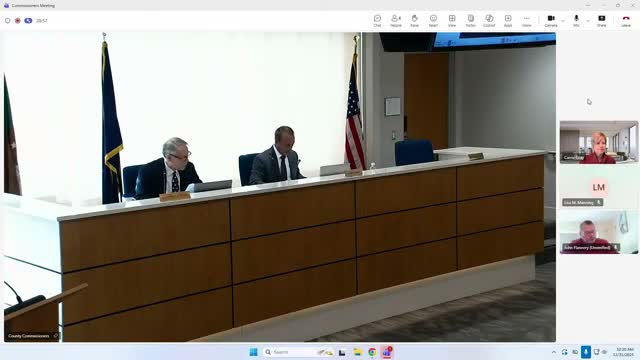Toggle the Camera on or off
The image size is (640, 360).
[551, 20]
